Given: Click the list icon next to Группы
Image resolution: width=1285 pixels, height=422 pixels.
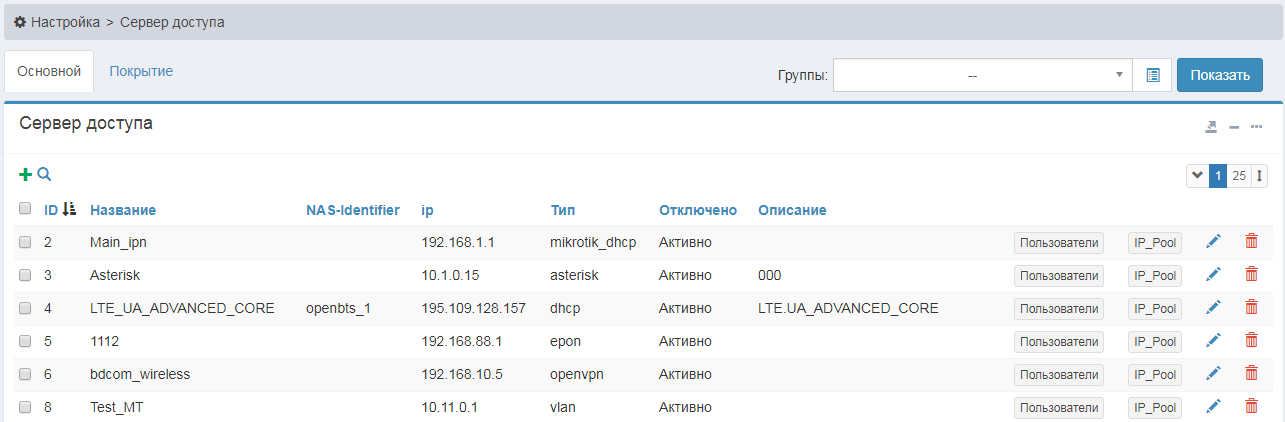Looking at the screenshot, I should (x=1152, y=75).
